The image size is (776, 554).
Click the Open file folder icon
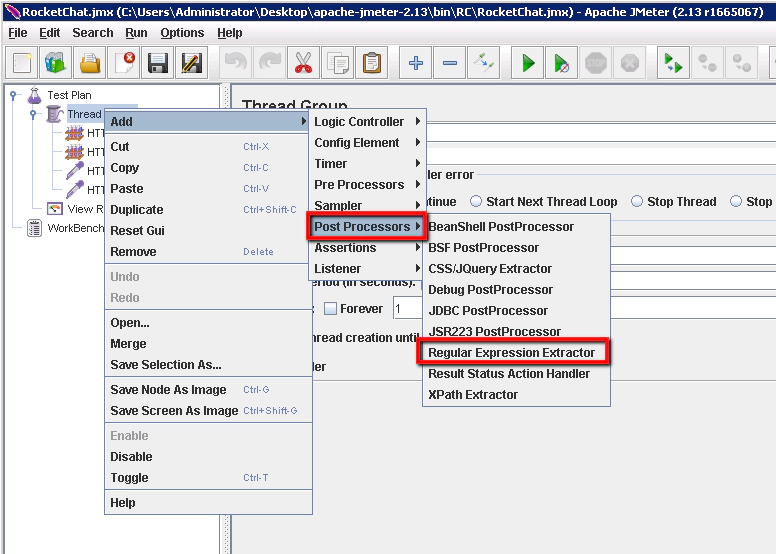click(x=90, y=63)
